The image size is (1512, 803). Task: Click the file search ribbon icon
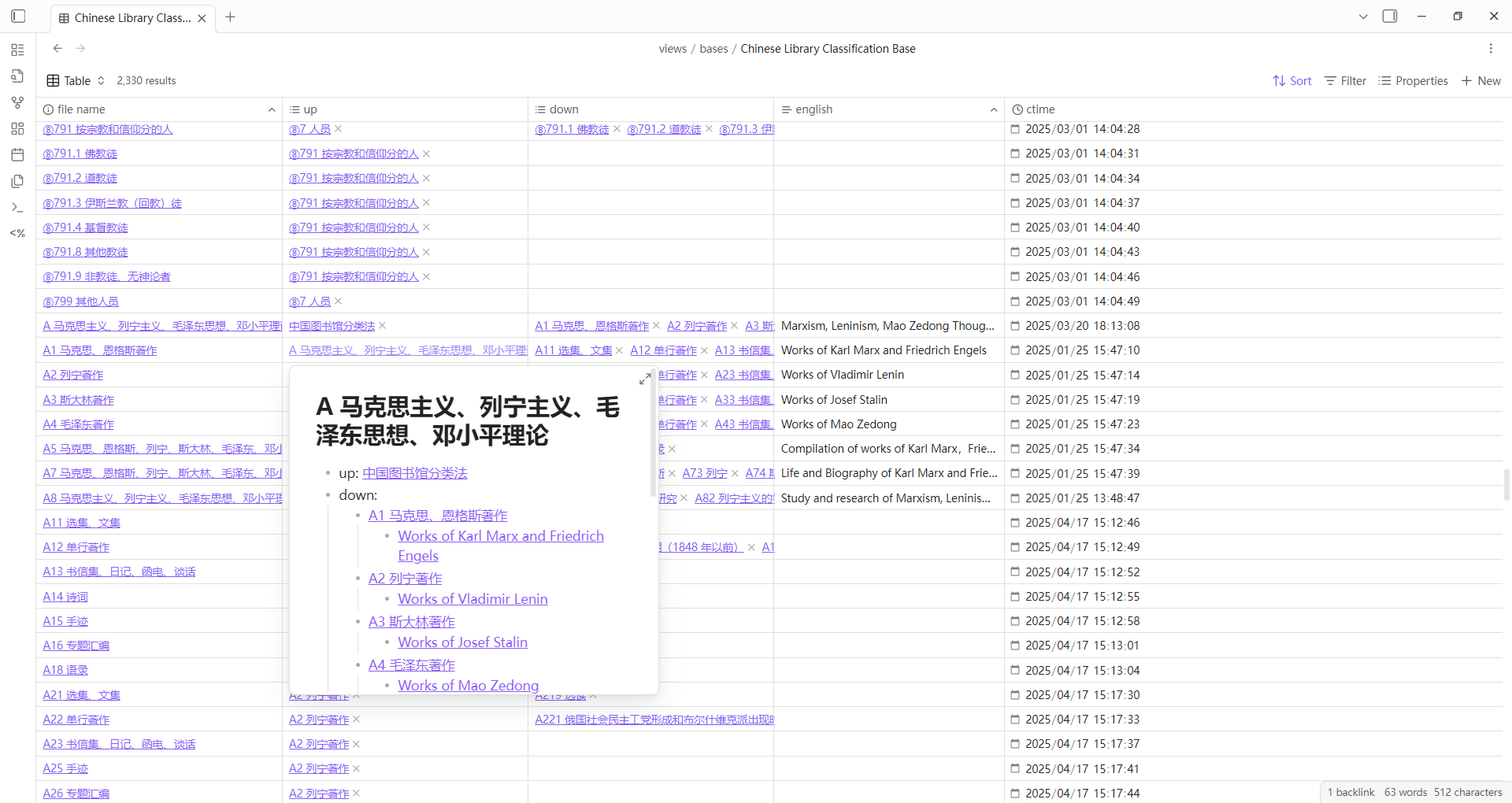(x=17, y=76)
